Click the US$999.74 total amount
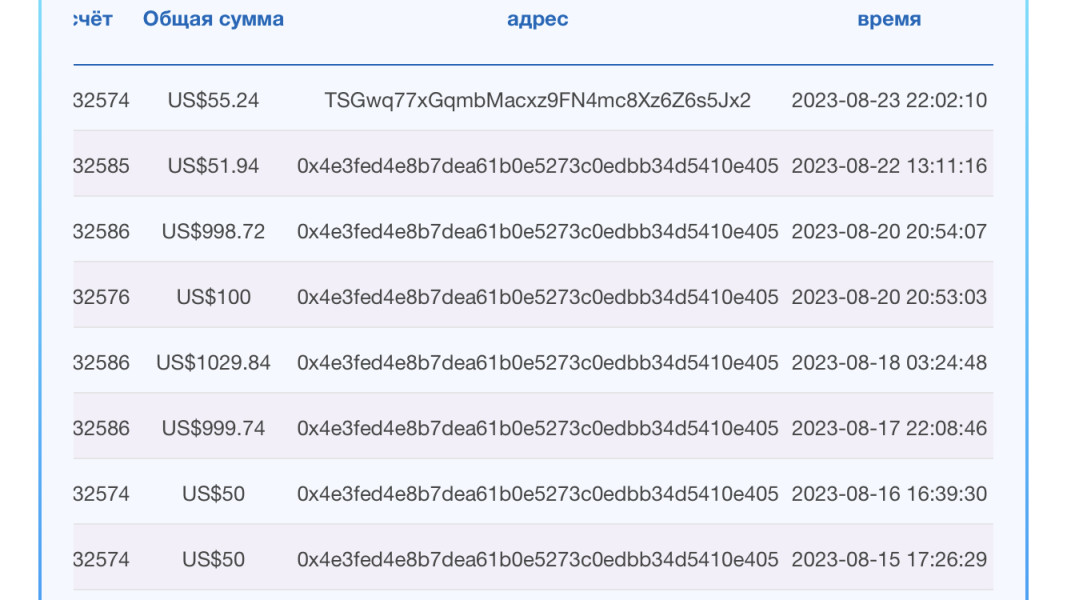Image resolution: width=1067 pixels, height=600 pixels. click(213, 429)
